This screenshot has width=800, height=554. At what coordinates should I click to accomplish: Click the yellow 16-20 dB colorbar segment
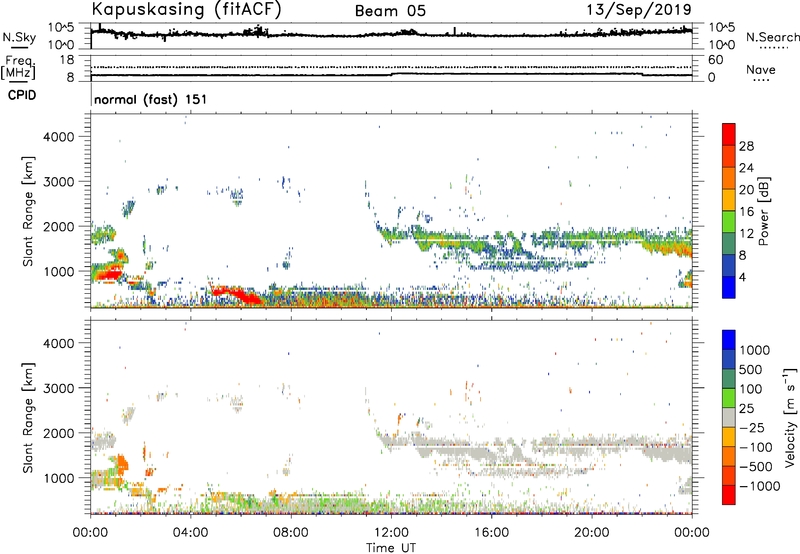pyautogui.click(x=729, y=199)
